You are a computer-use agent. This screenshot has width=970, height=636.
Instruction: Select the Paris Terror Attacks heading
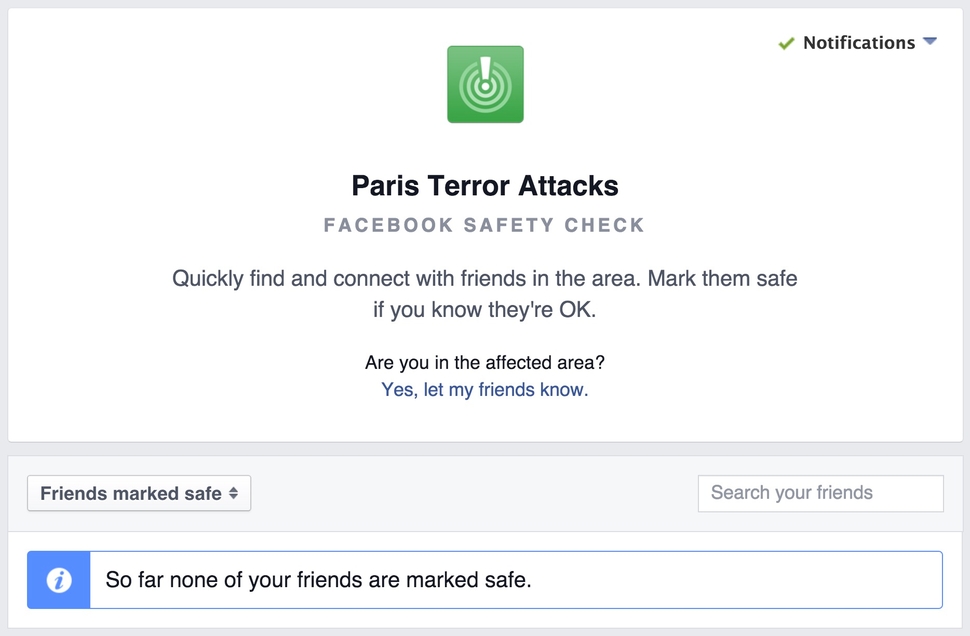(485, 186)
